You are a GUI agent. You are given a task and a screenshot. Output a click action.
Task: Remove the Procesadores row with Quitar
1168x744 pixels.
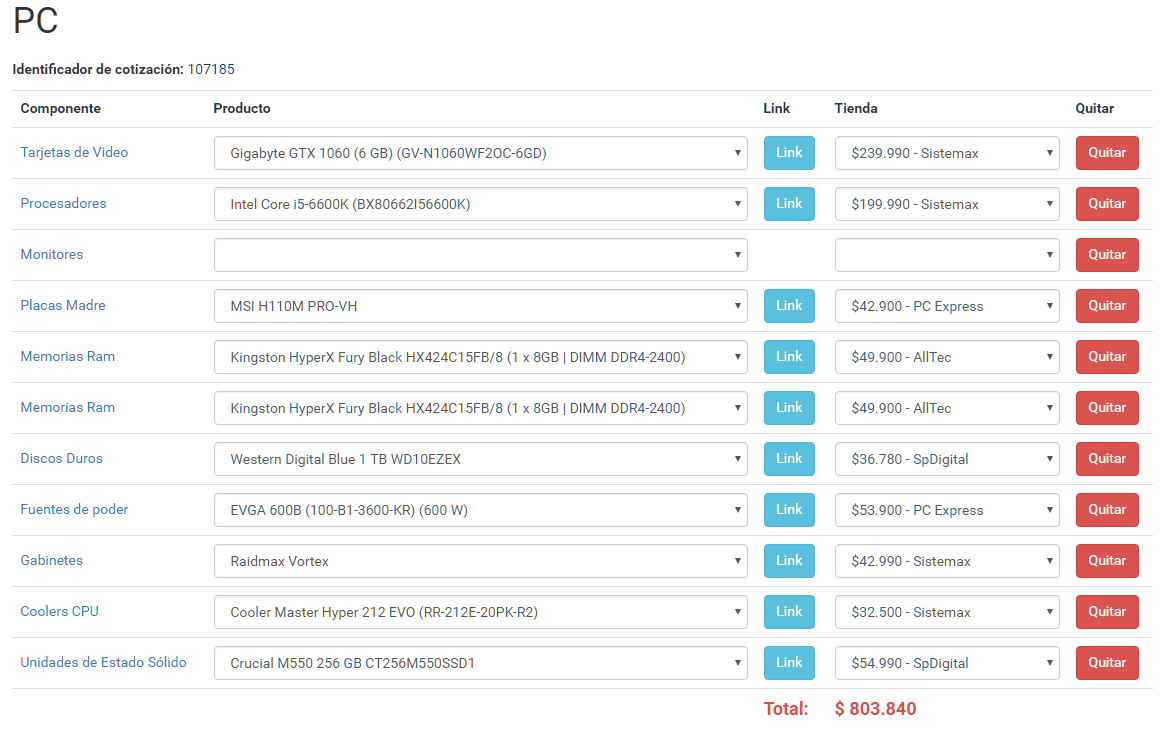(1107, 204)
